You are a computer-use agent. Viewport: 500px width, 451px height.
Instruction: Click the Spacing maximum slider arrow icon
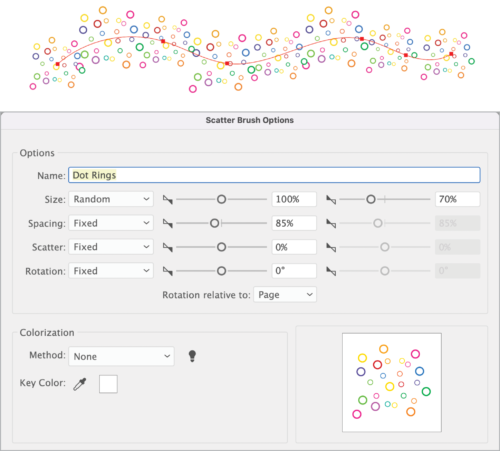click(331, 223)
